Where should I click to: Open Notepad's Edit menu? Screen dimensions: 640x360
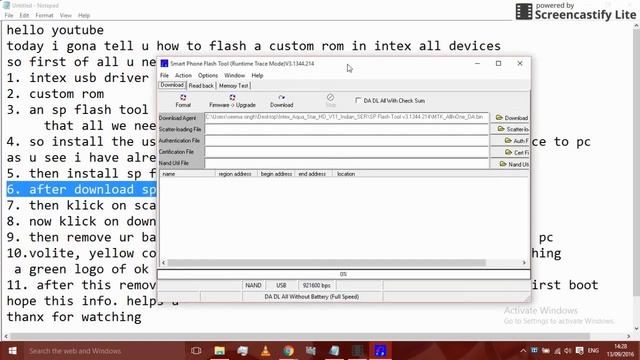tap(24, 16)
